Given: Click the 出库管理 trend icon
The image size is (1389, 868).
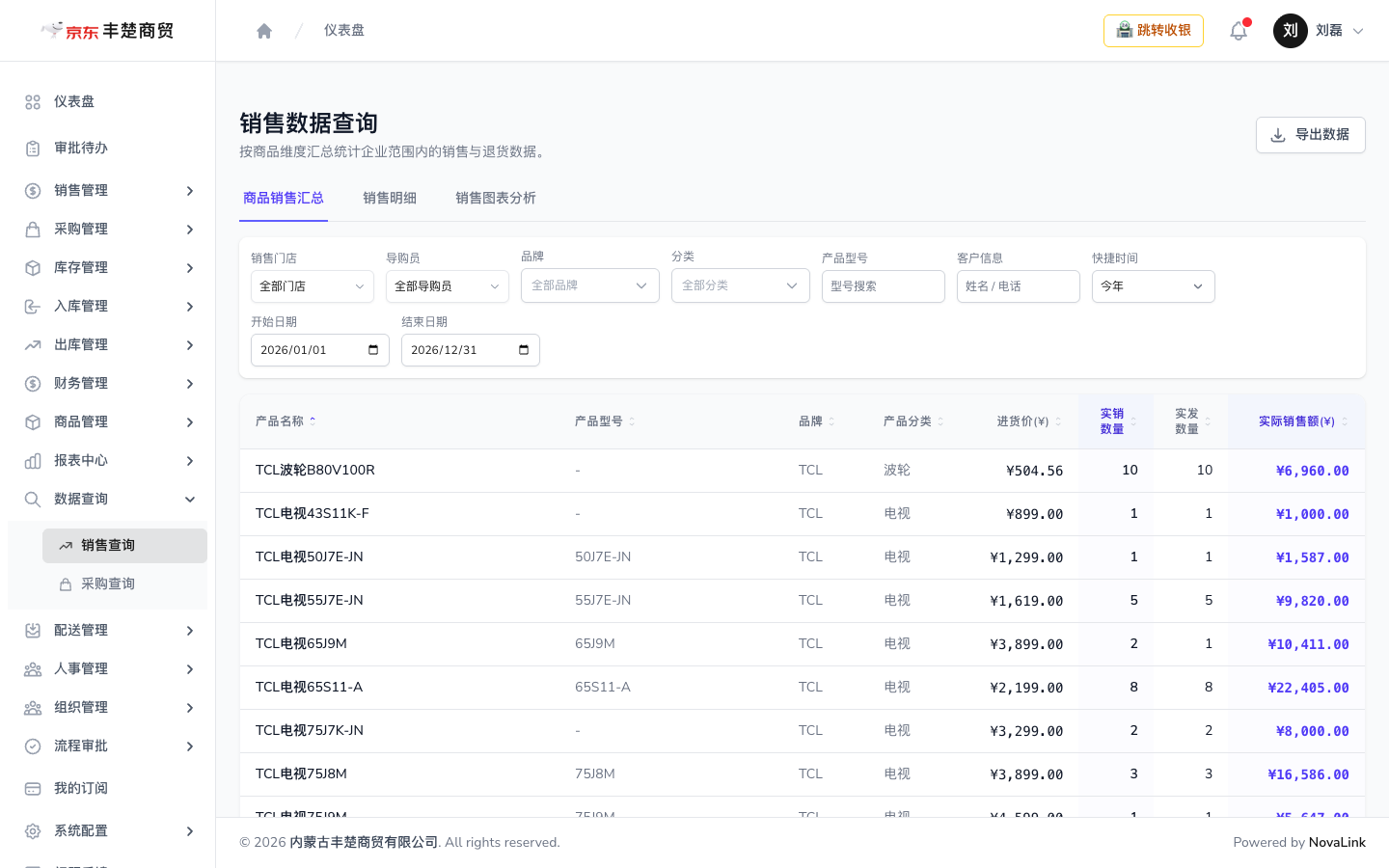Looking at the screenshot, I should point(33,345).
